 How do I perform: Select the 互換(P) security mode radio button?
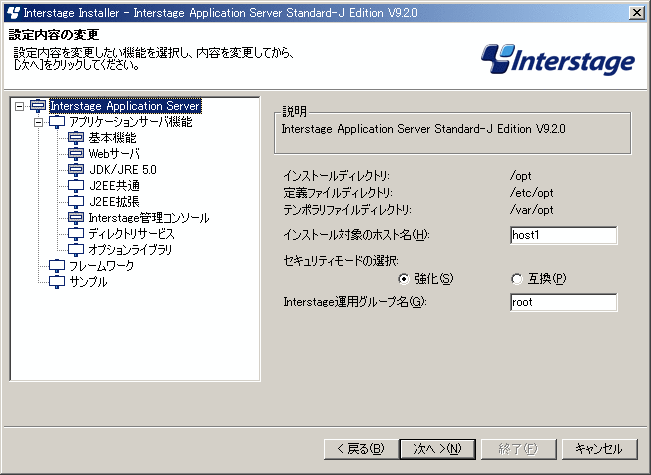tap(516, 279)
